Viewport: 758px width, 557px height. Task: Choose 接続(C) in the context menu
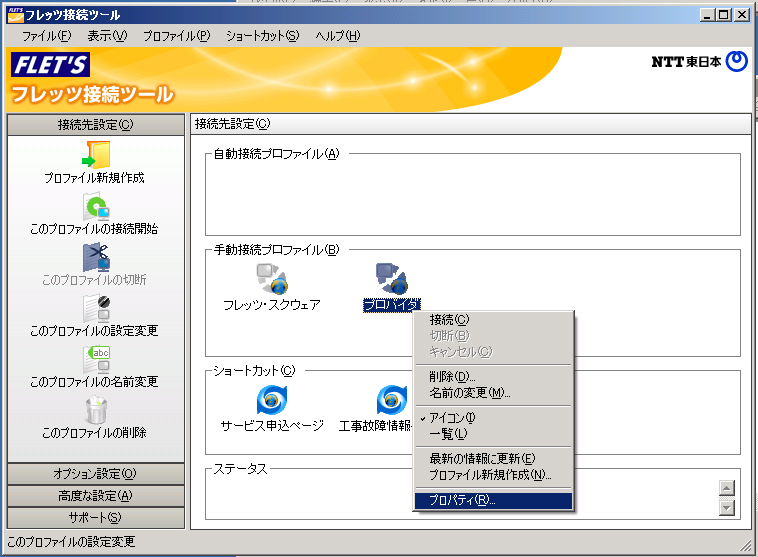click(493, 320)
